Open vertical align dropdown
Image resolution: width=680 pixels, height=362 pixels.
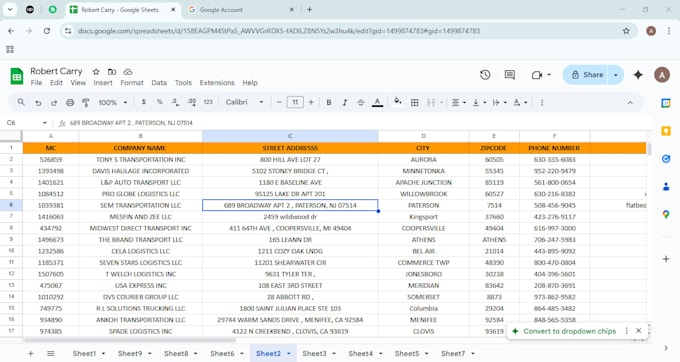click(478, 103)
